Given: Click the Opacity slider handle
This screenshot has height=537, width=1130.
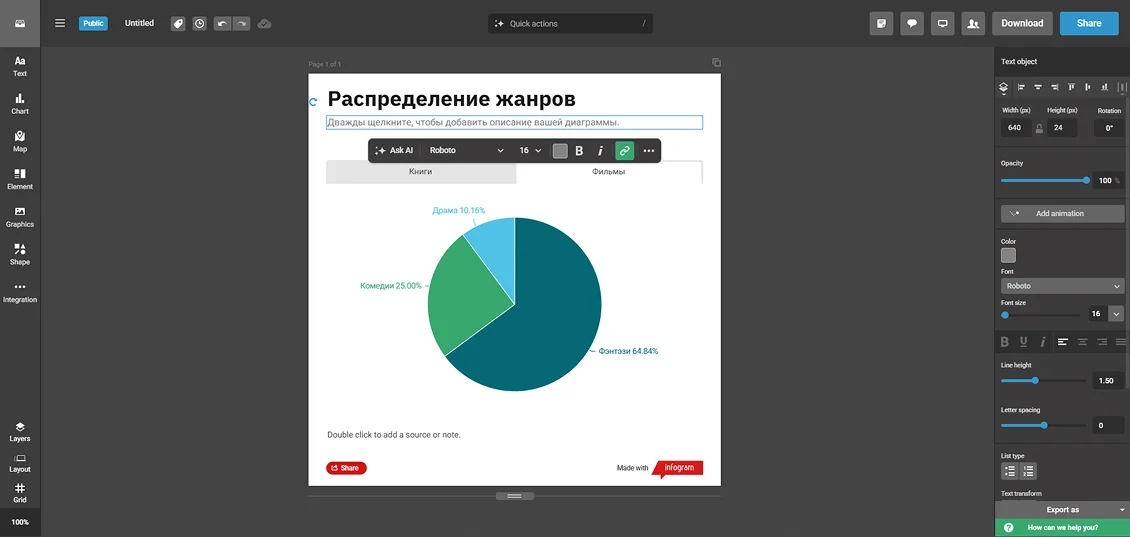Looking at the screenshot, I should [1086, 180].
